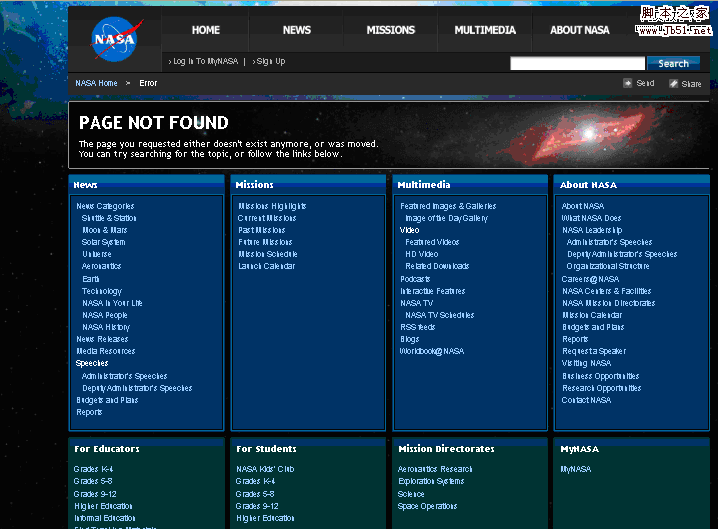Open Related Downloads link
The width and height of the screenshot is (718, 529).
tap(437, 266)
